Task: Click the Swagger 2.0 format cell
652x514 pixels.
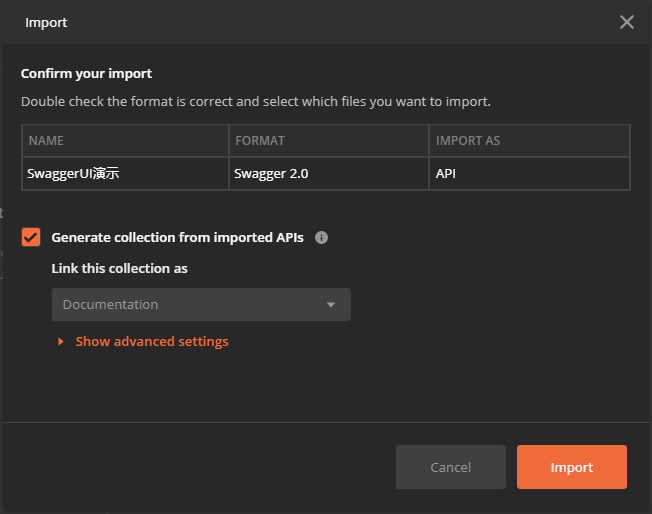Action: pyautogui.click(x=328, y=173)
